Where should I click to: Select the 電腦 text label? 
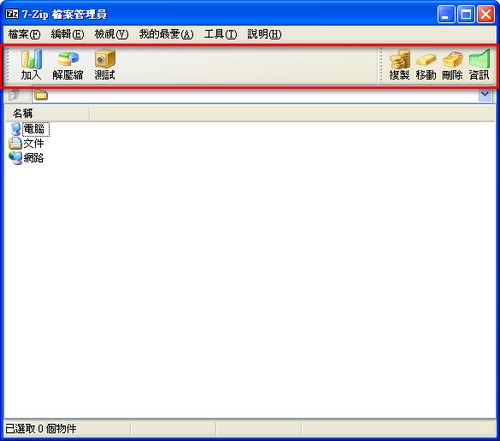coord(34,129)
